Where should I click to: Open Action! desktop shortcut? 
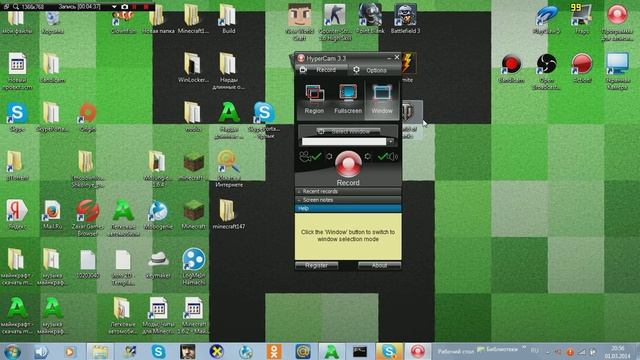pyautogui.click(x=582, y=69)
